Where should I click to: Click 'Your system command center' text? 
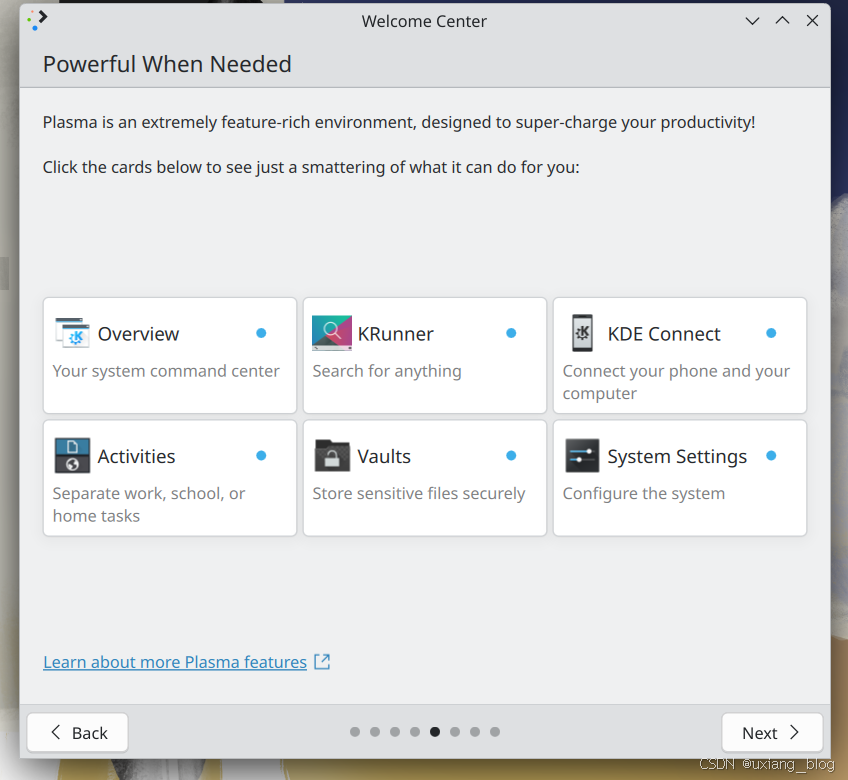pos(166,371)
